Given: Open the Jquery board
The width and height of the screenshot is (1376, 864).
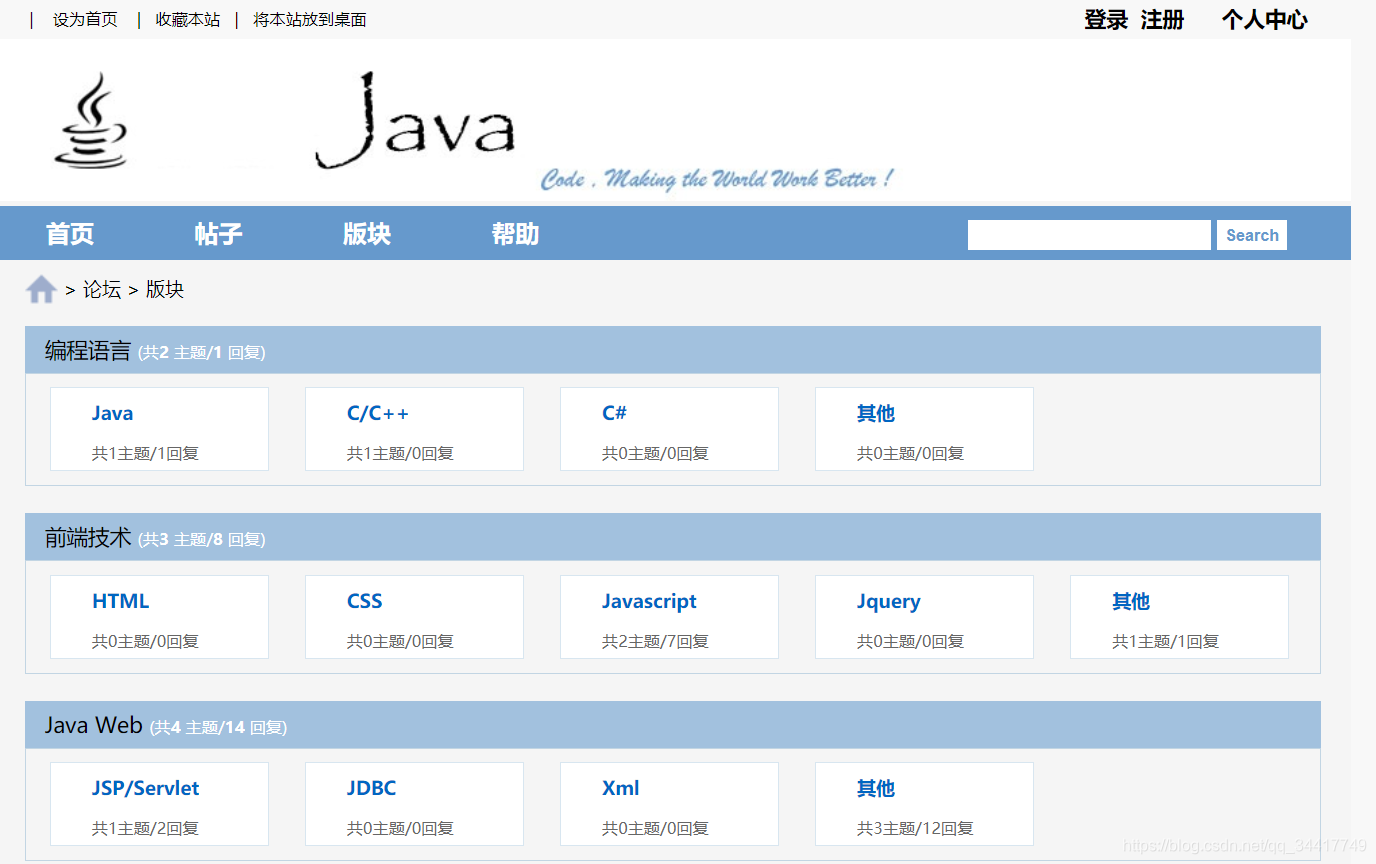Looking at the screenshot, I should click(889, 601).
